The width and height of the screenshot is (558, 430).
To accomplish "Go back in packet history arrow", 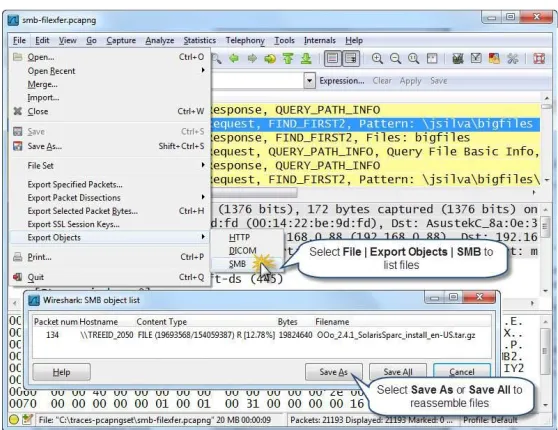I will click(x=234, y=58).
